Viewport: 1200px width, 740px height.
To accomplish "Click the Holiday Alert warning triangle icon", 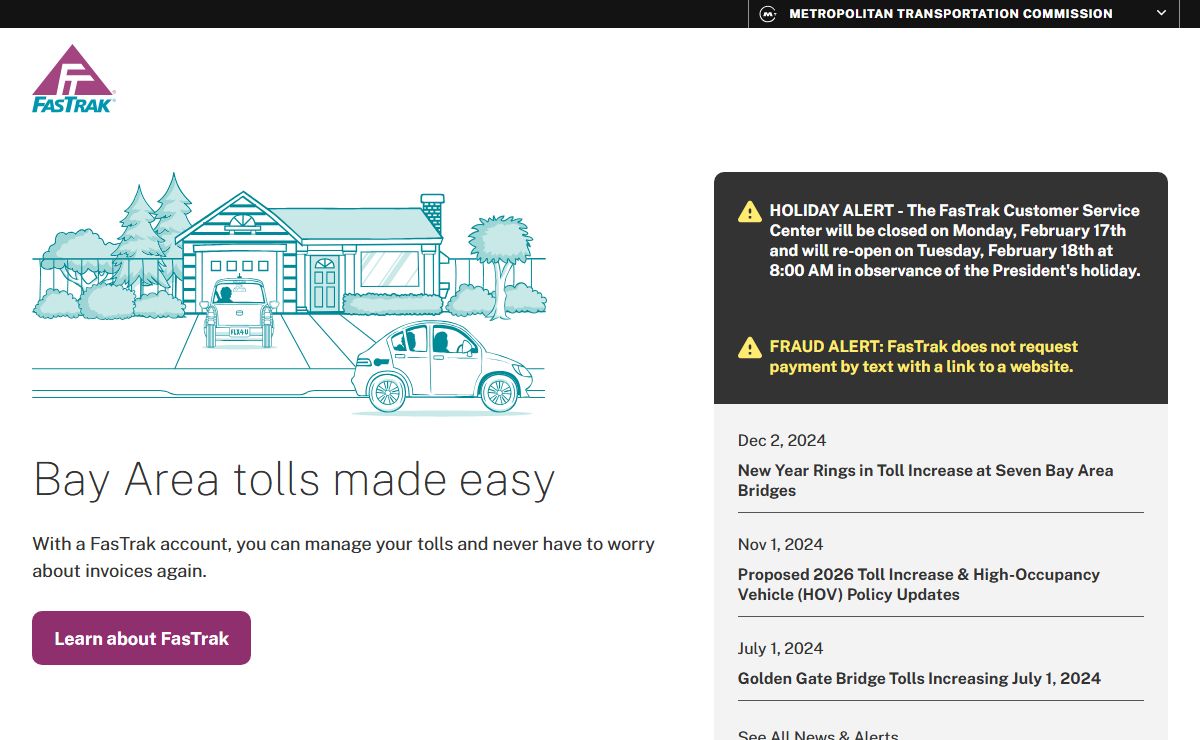I will 750,212.
